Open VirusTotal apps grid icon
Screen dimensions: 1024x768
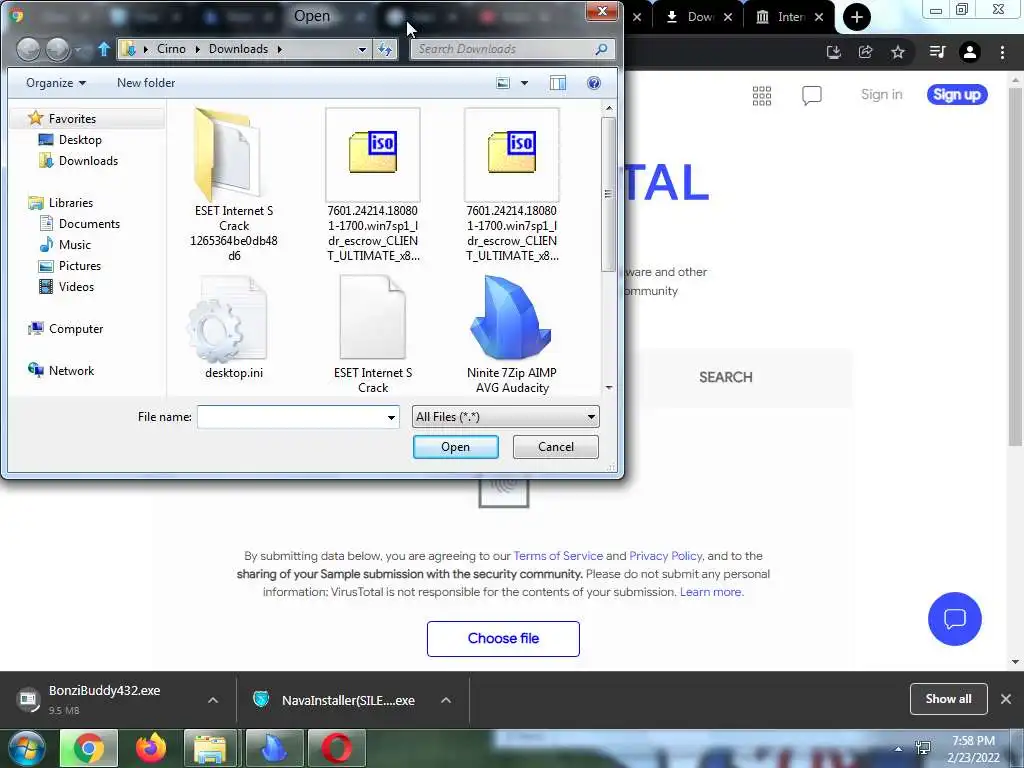click(762, 95)
